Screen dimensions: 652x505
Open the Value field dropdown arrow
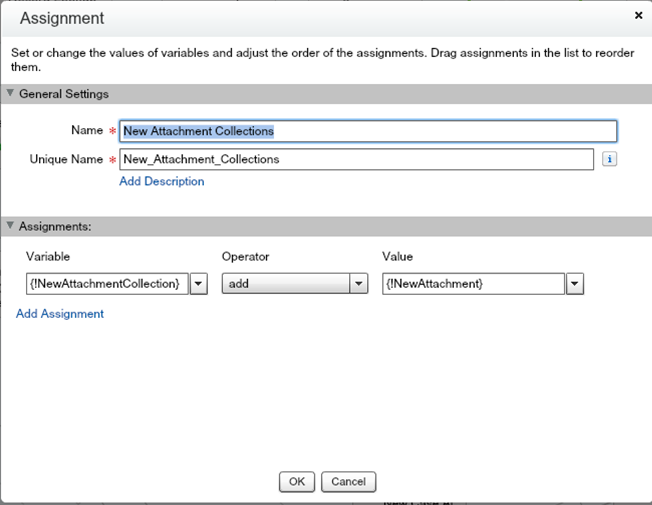point(575,284)
